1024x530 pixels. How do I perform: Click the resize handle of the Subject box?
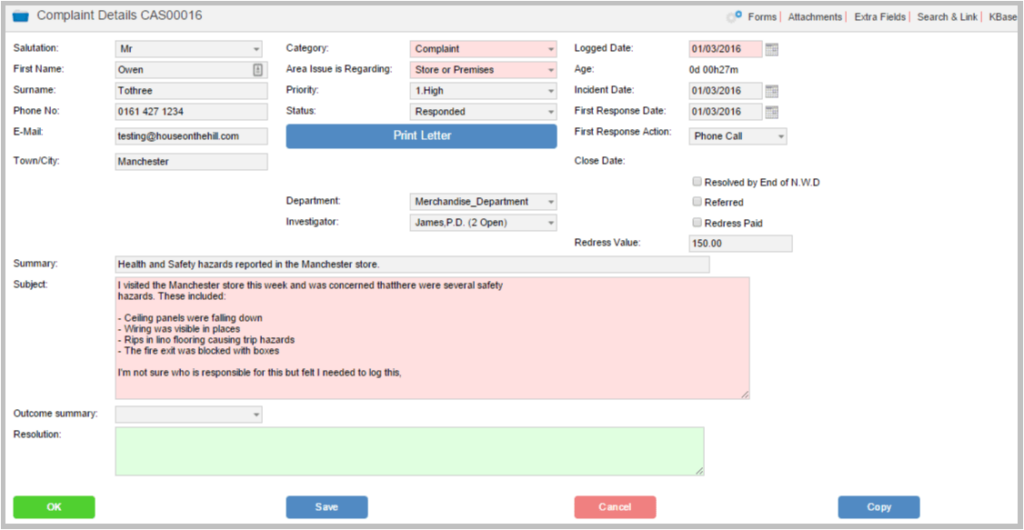[x=745, y=394]
